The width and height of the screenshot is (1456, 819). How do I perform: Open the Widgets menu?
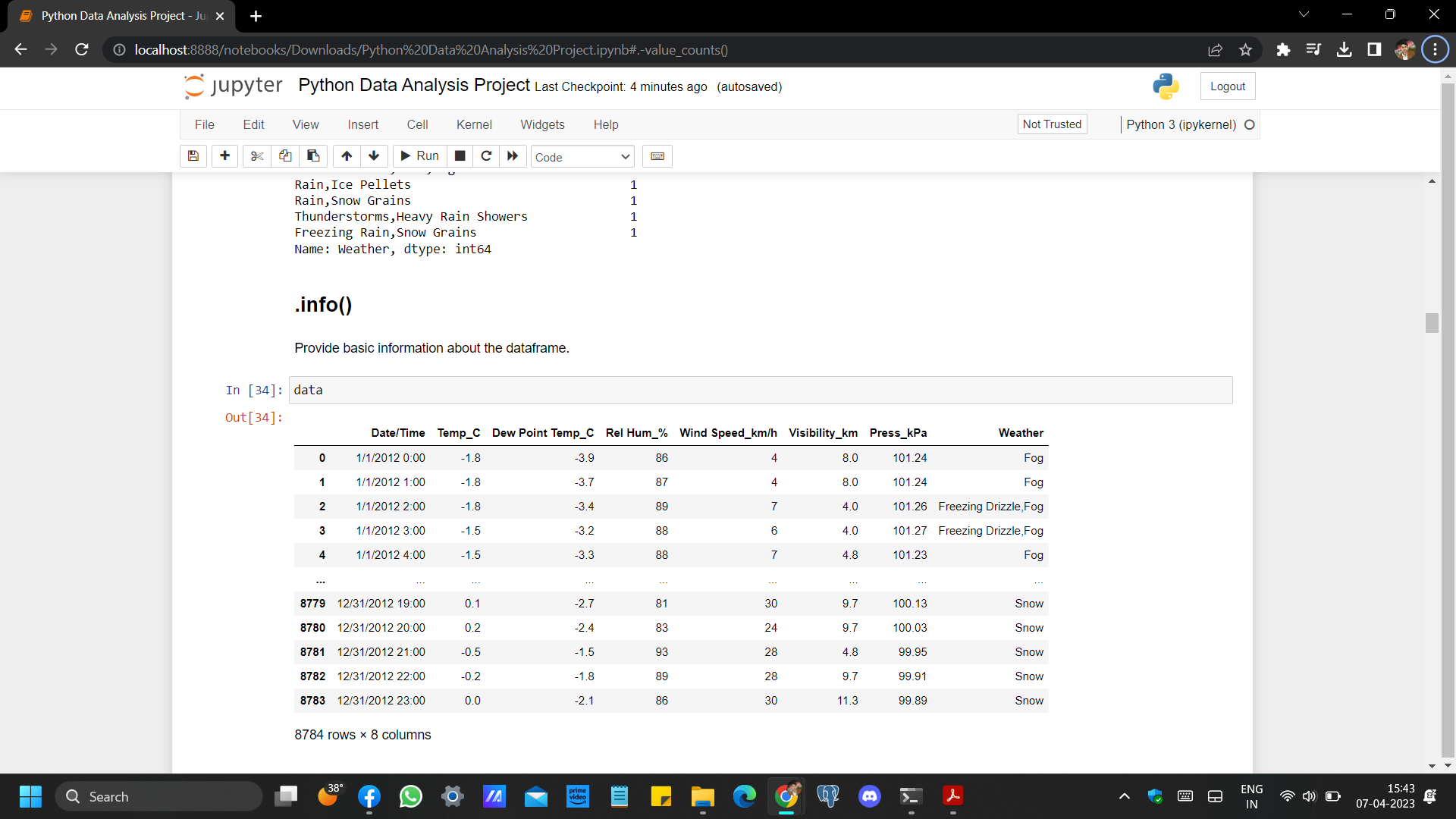coord(542,124)
